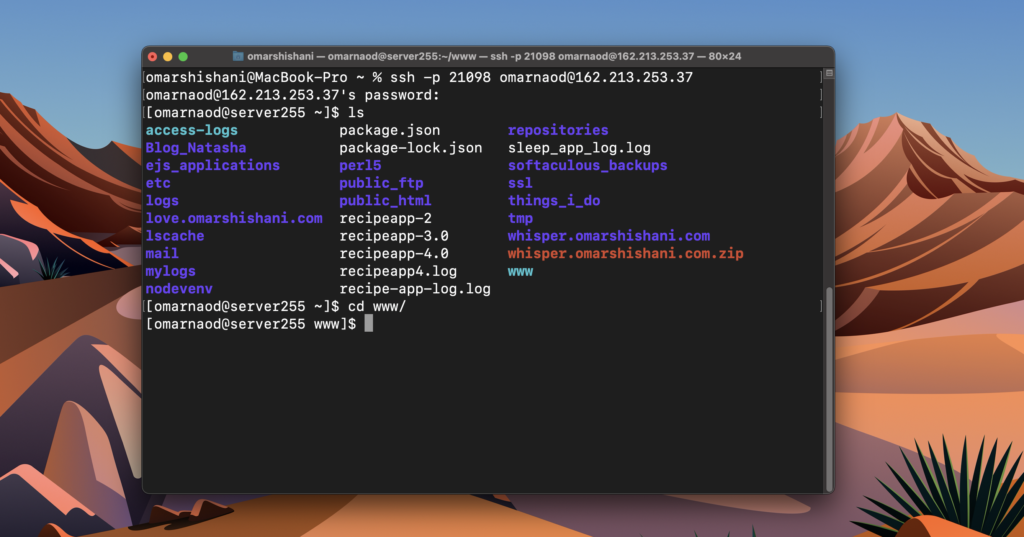
Task: Click sleep_app_log.log file name
Action: pos(579,148)
